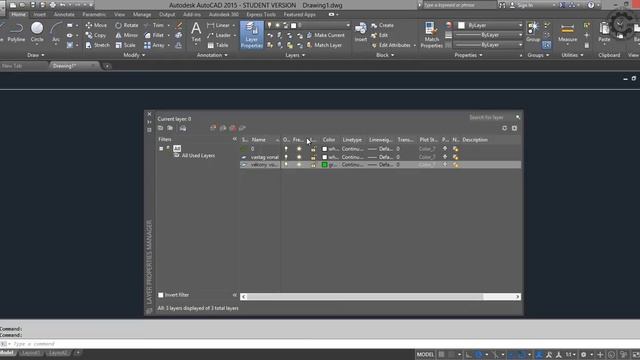Click the Stretch tool

click(x=98, y=45)
